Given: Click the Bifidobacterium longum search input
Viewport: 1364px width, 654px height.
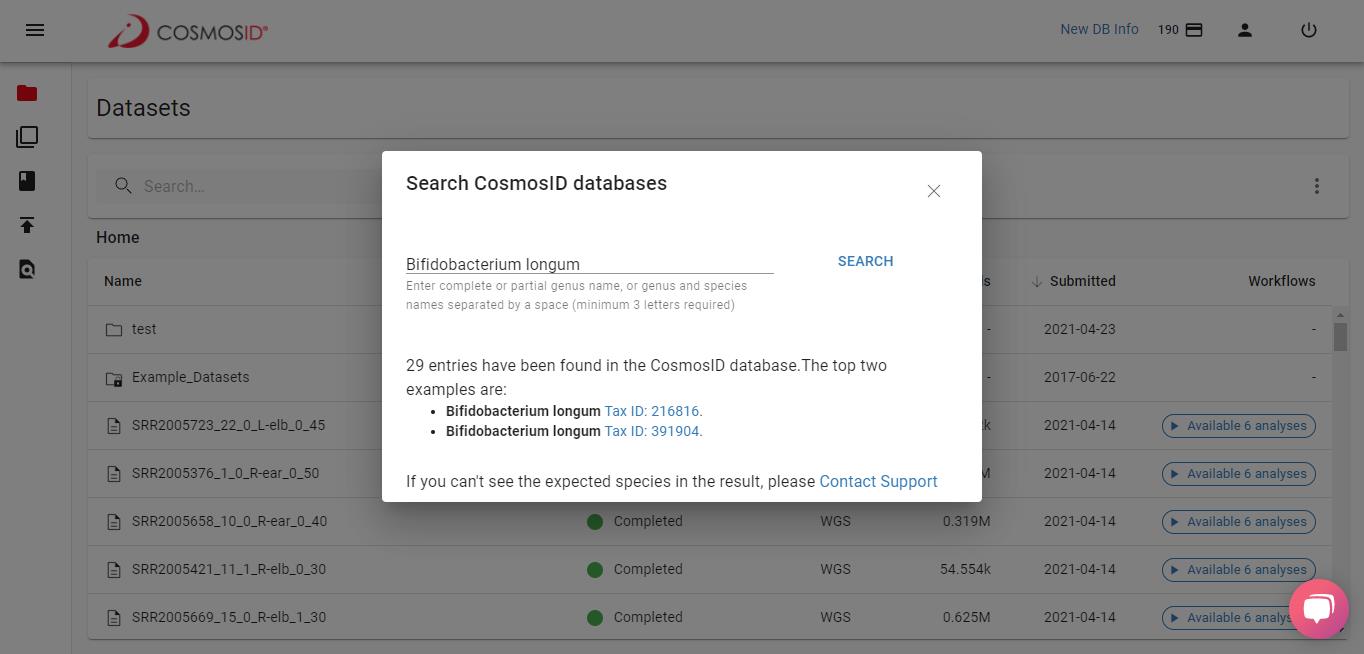Looking at the screenshot, I should coord(590,264).
